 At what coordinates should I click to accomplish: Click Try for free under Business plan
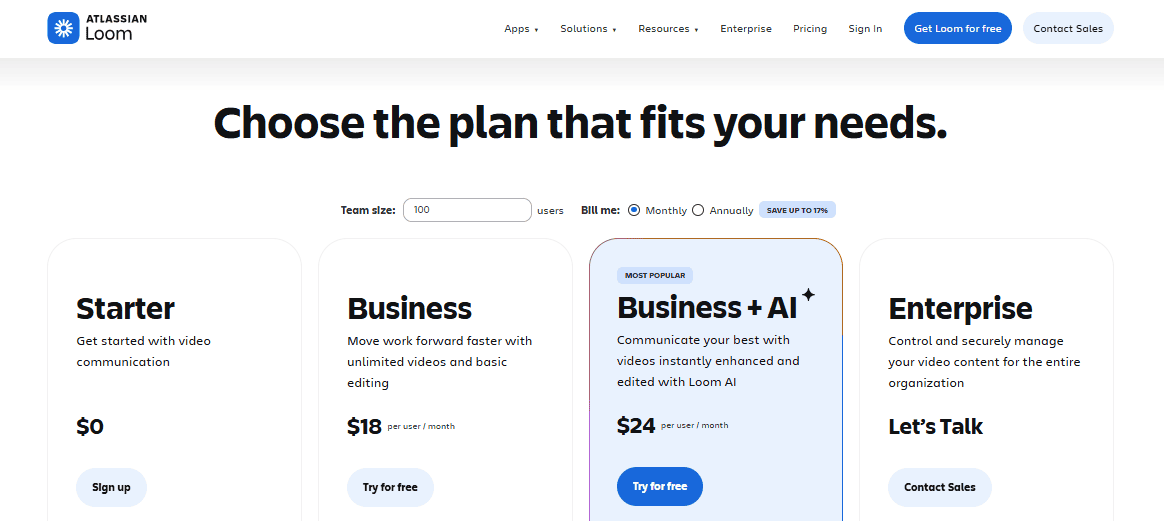tap(390, 487)
